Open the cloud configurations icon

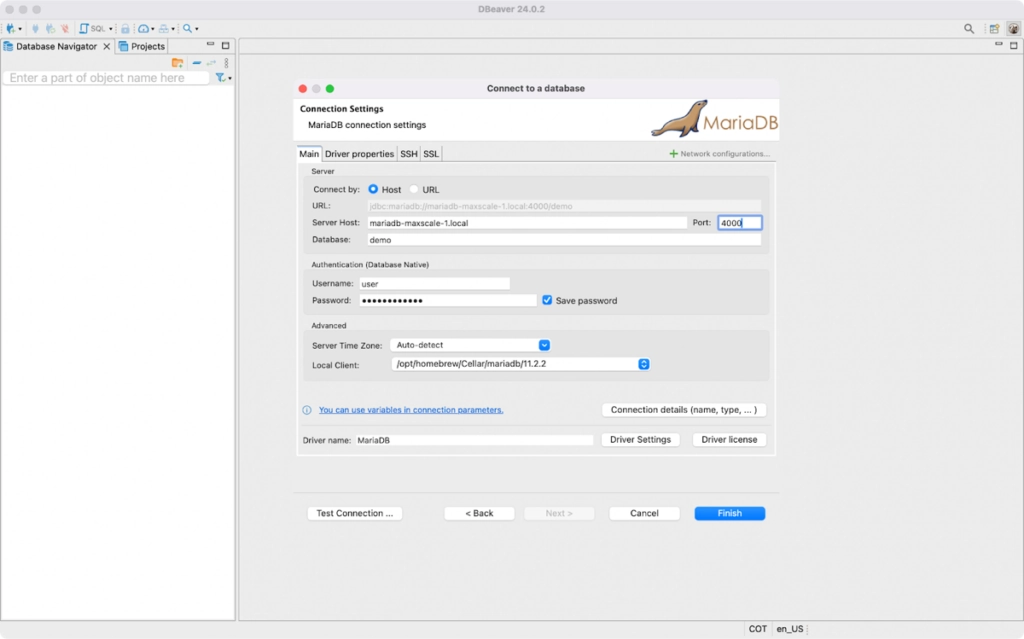click(x=145, y=29)
